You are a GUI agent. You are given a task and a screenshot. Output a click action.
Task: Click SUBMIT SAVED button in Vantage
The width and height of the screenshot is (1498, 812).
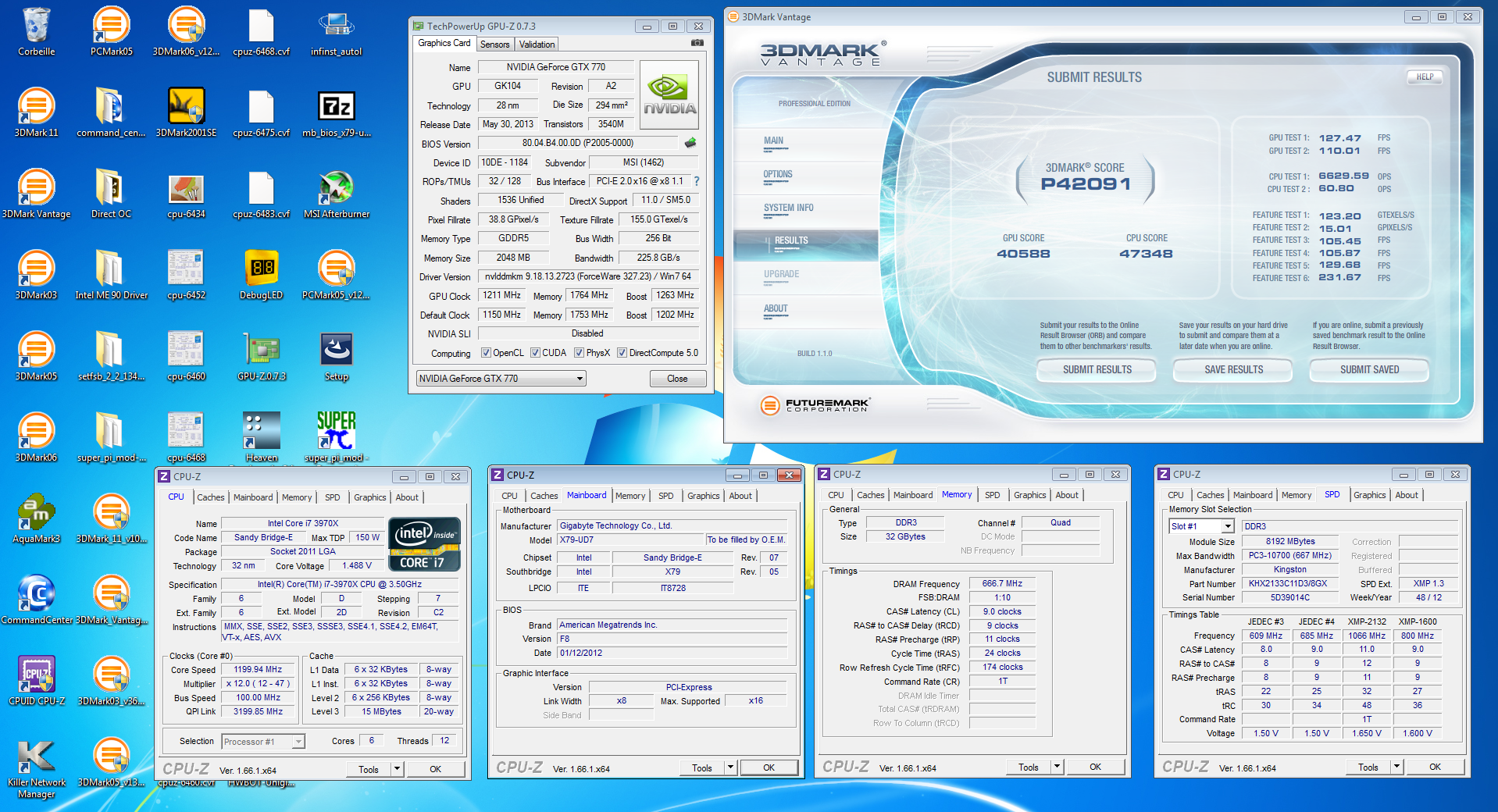click(1369, 370)
